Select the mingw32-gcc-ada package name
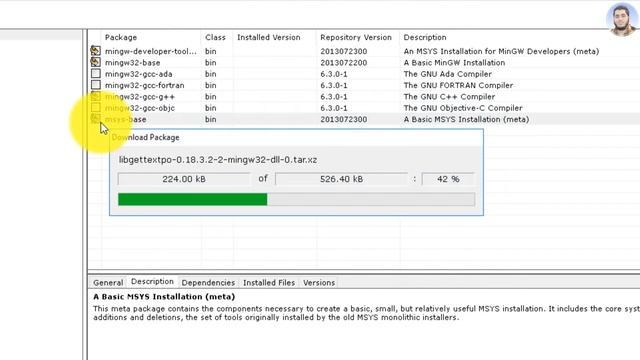 coord(138,74)
